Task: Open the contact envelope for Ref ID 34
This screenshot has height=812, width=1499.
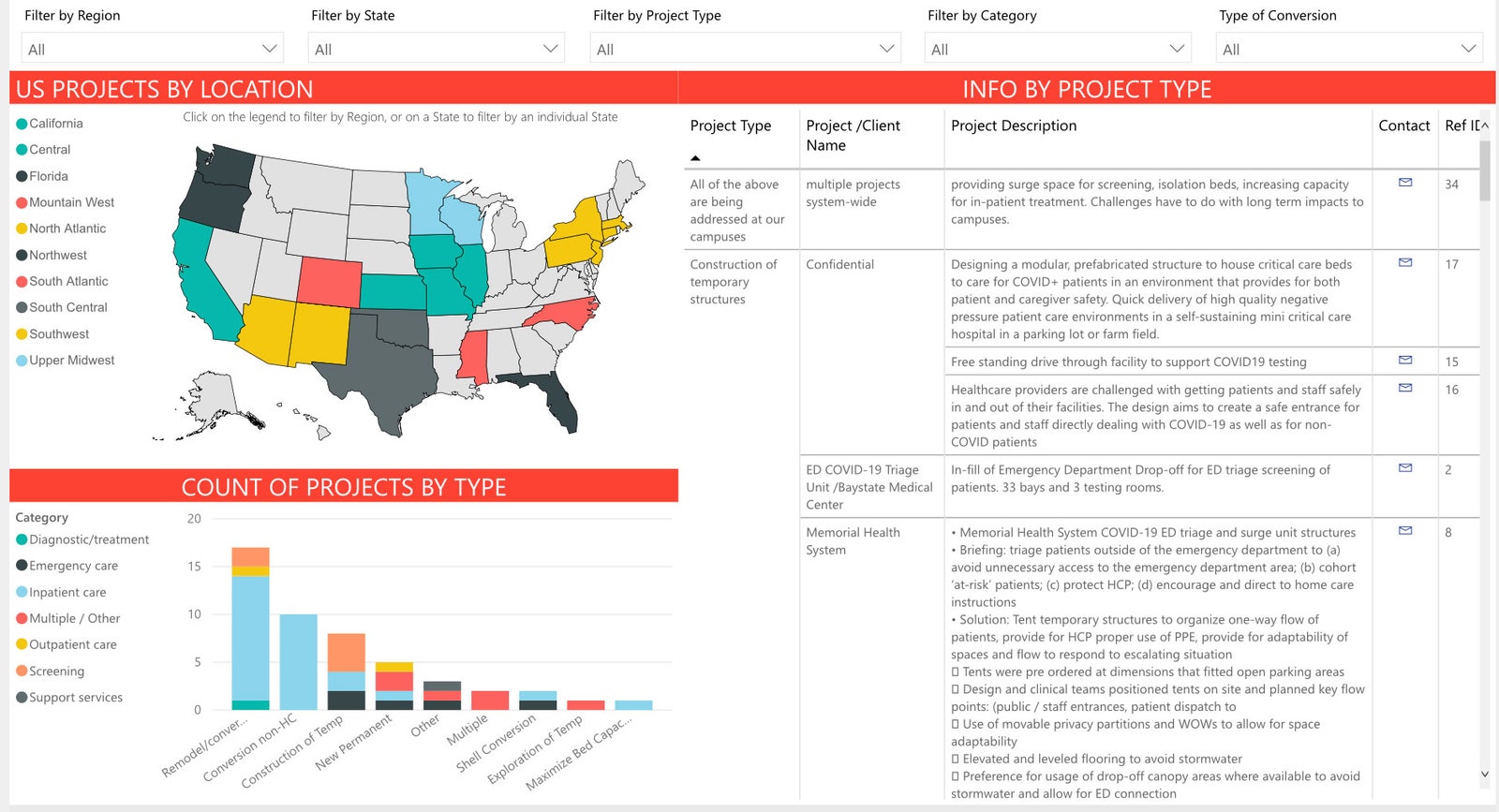Action: tap(1405, 183)
